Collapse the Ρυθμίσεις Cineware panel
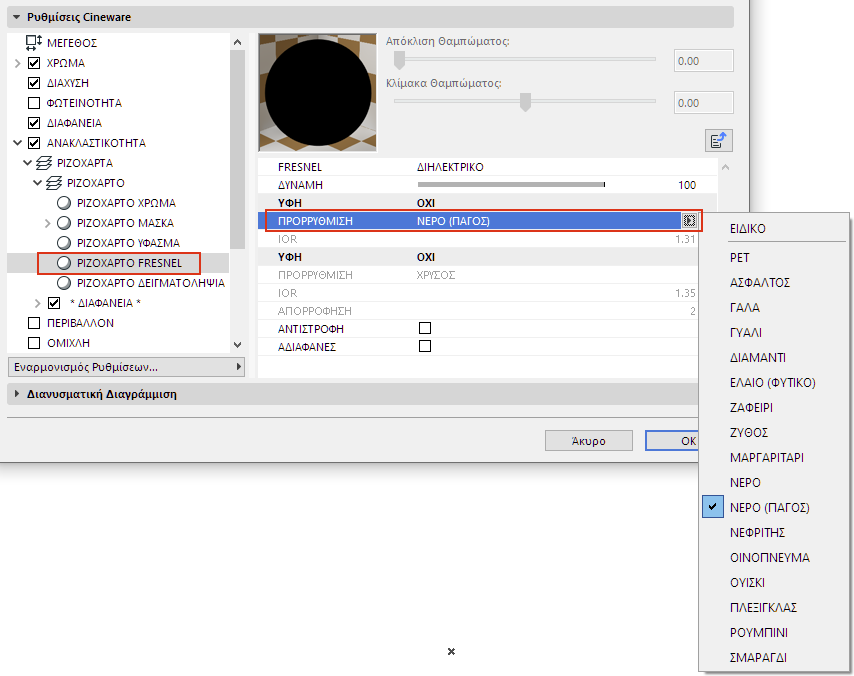 pyautogui.click(x=17, y=17)
